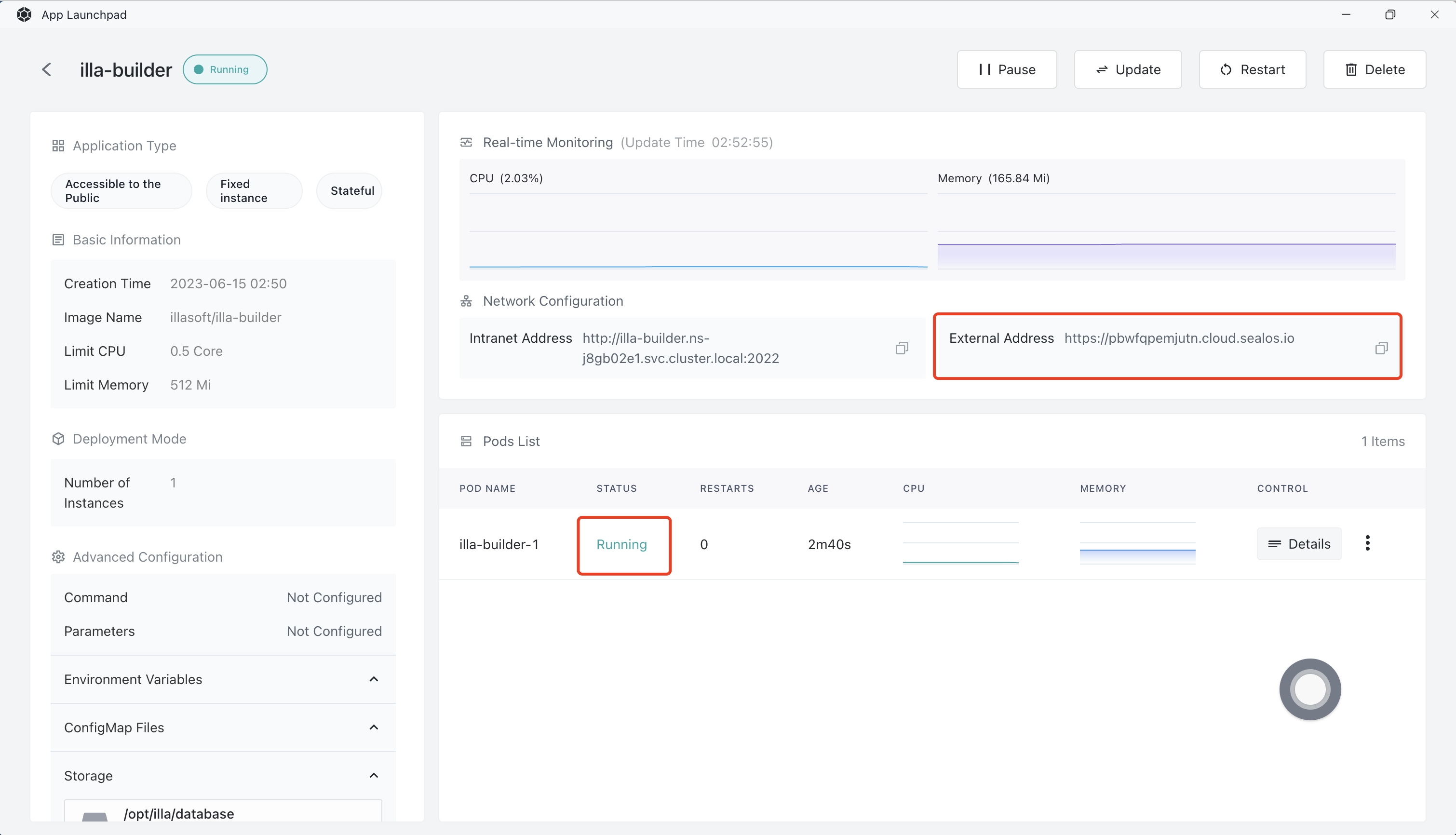Collapse the Storage section
Image resolution: width=1456 pixels, height=835 pixels.
click(374, 775)
